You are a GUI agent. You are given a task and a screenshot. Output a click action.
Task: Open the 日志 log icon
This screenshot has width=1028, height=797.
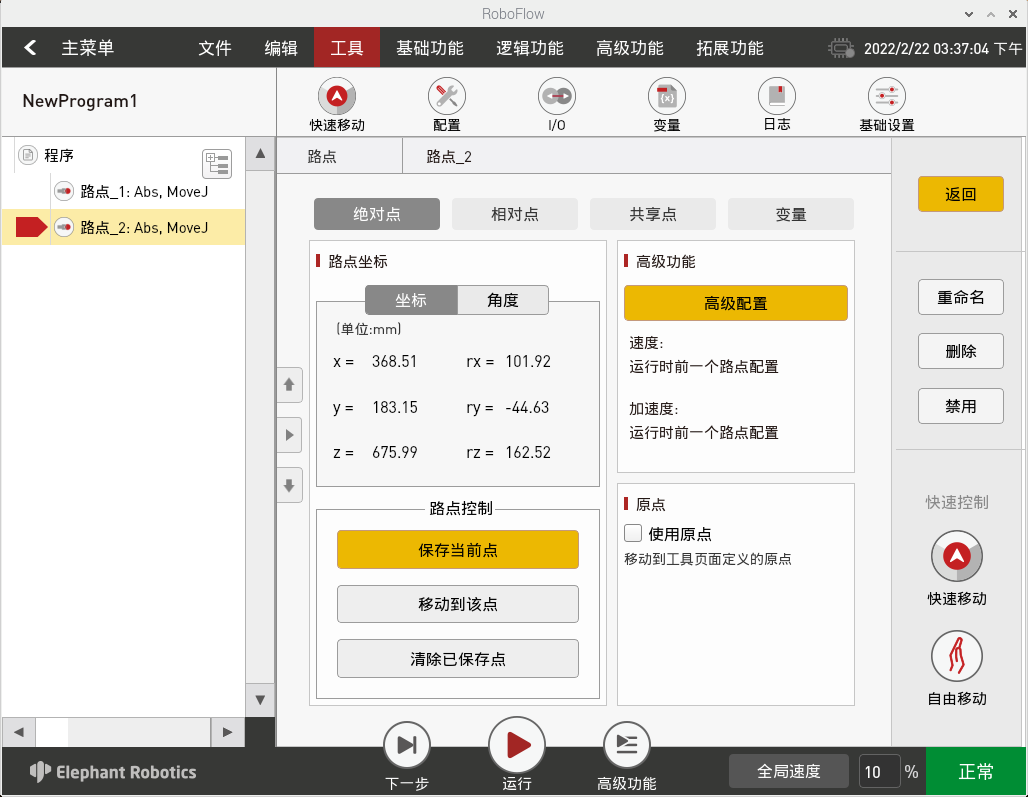click(x=776, y=97)
